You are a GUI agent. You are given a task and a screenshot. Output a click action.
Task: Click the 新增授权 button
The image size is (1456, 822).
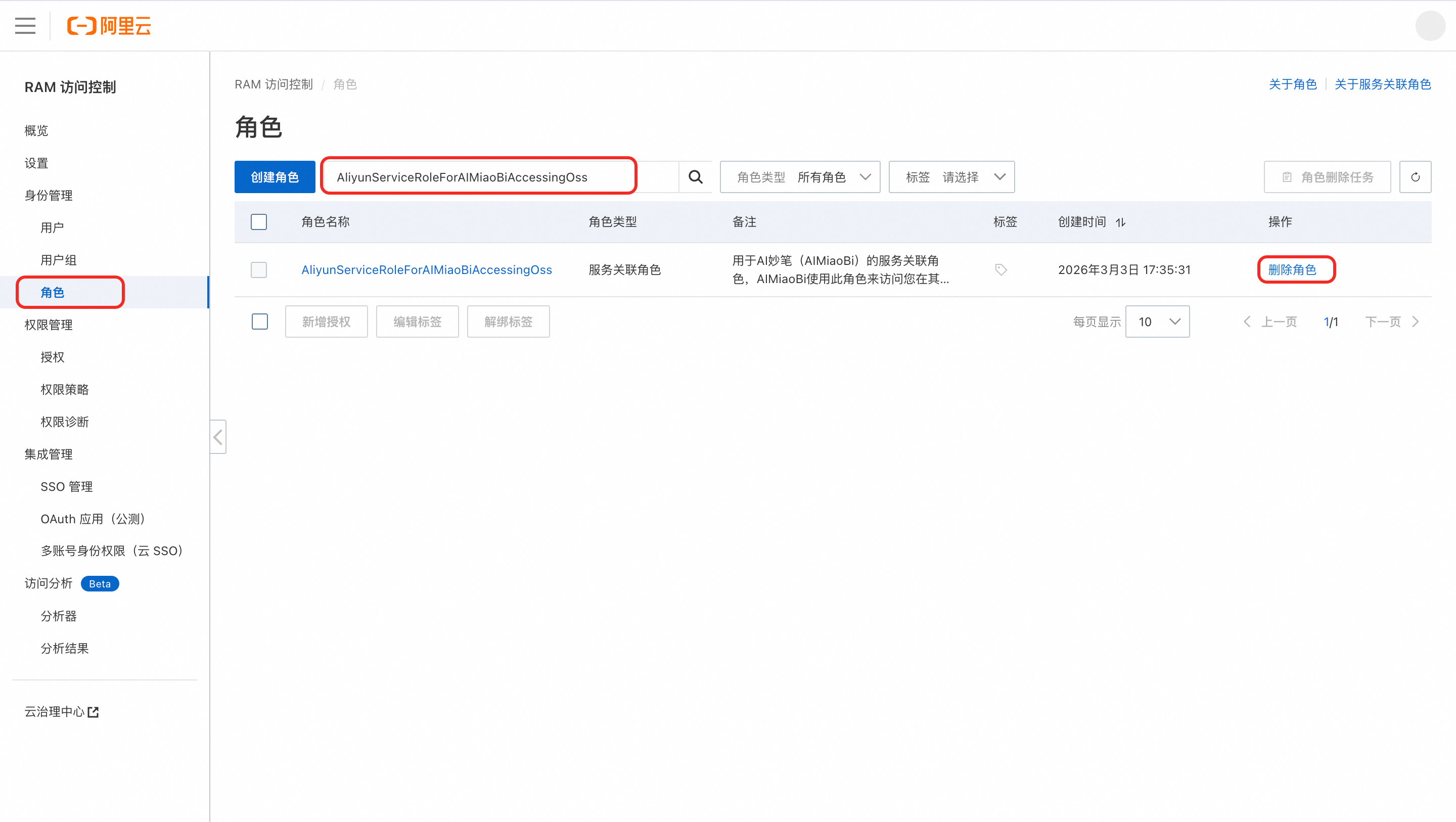click(x=326, y=322)
